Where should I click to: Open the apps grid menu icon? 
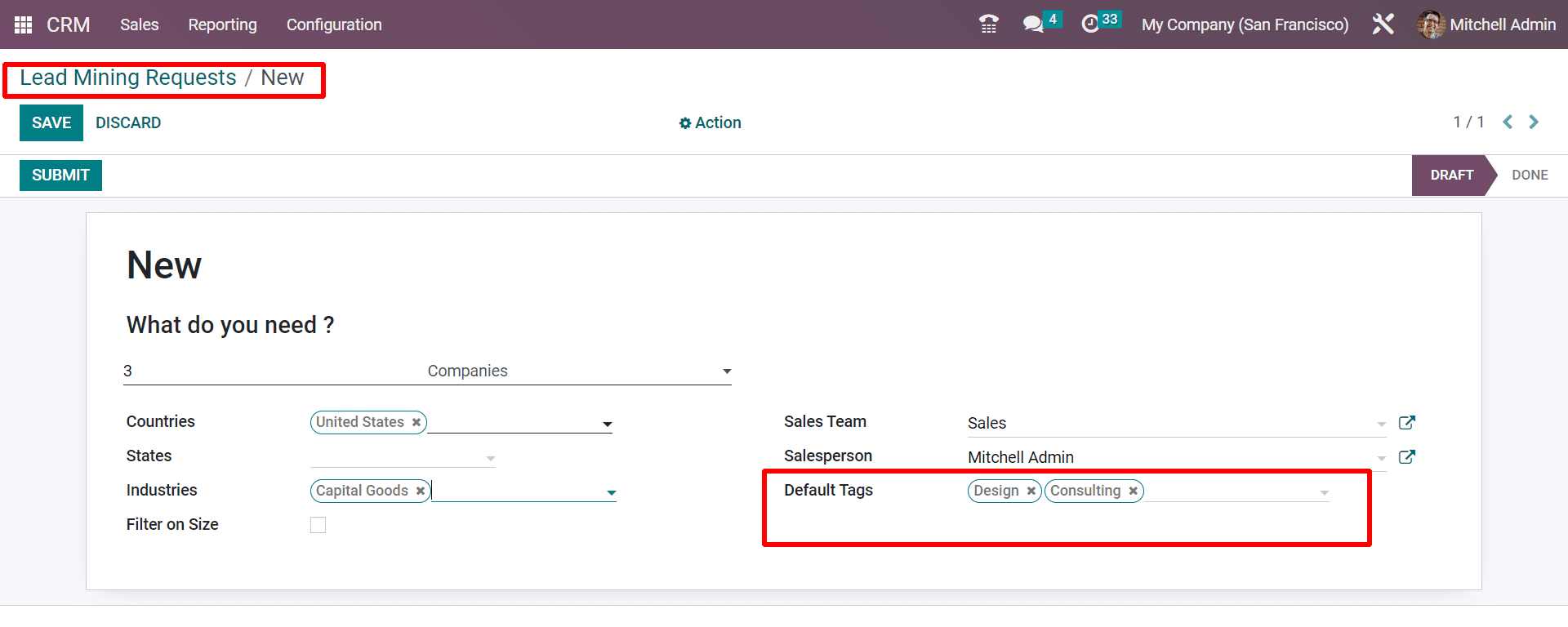tap(23, 24)
